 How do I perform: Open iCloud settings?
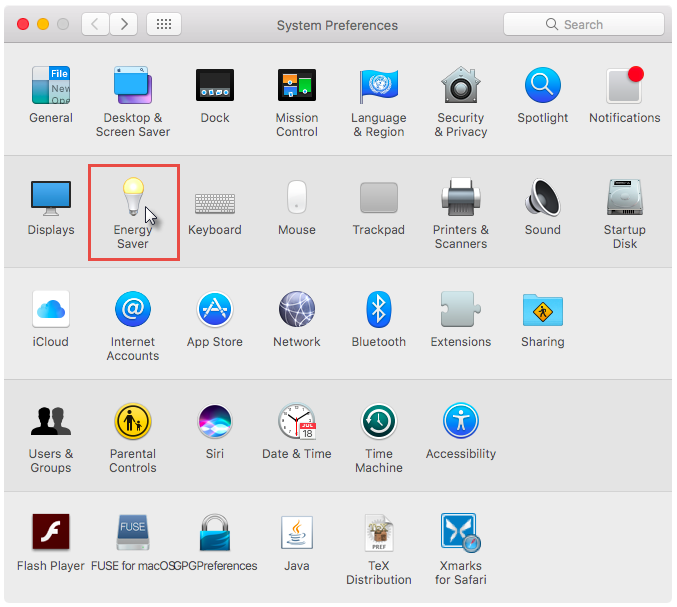[51, 310]
